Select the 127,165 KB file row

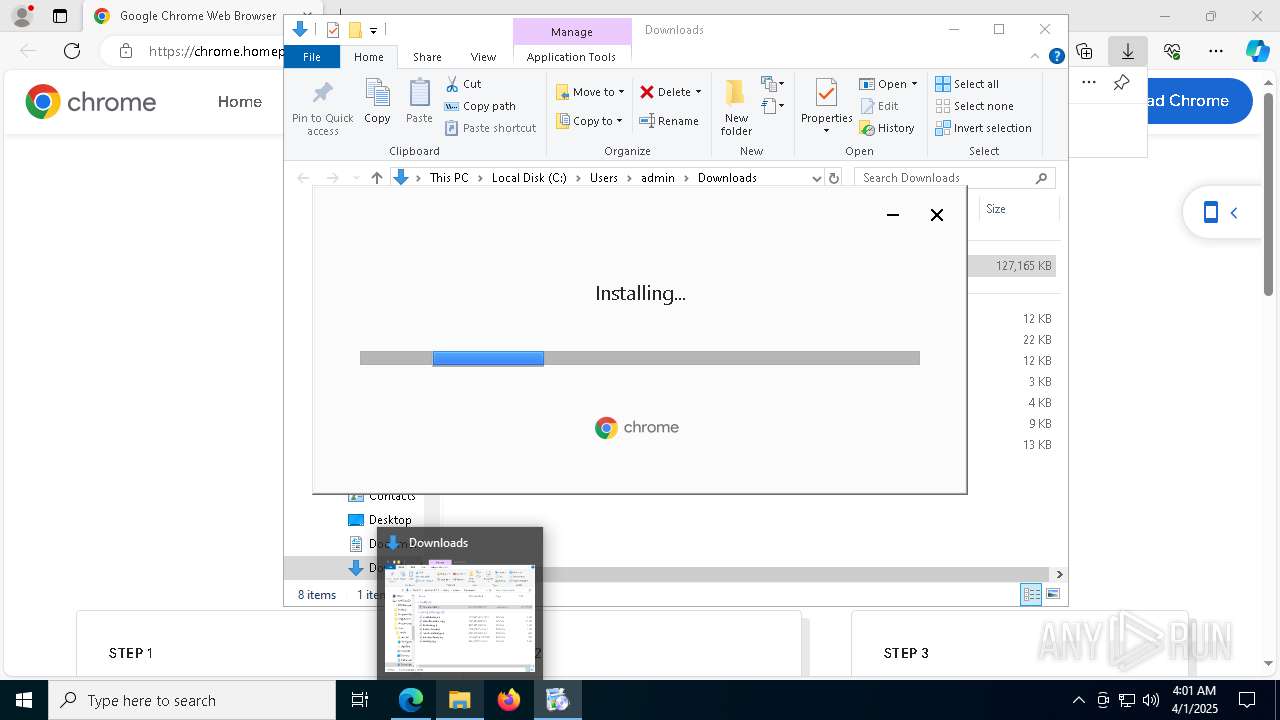(x=1013, y=266)
